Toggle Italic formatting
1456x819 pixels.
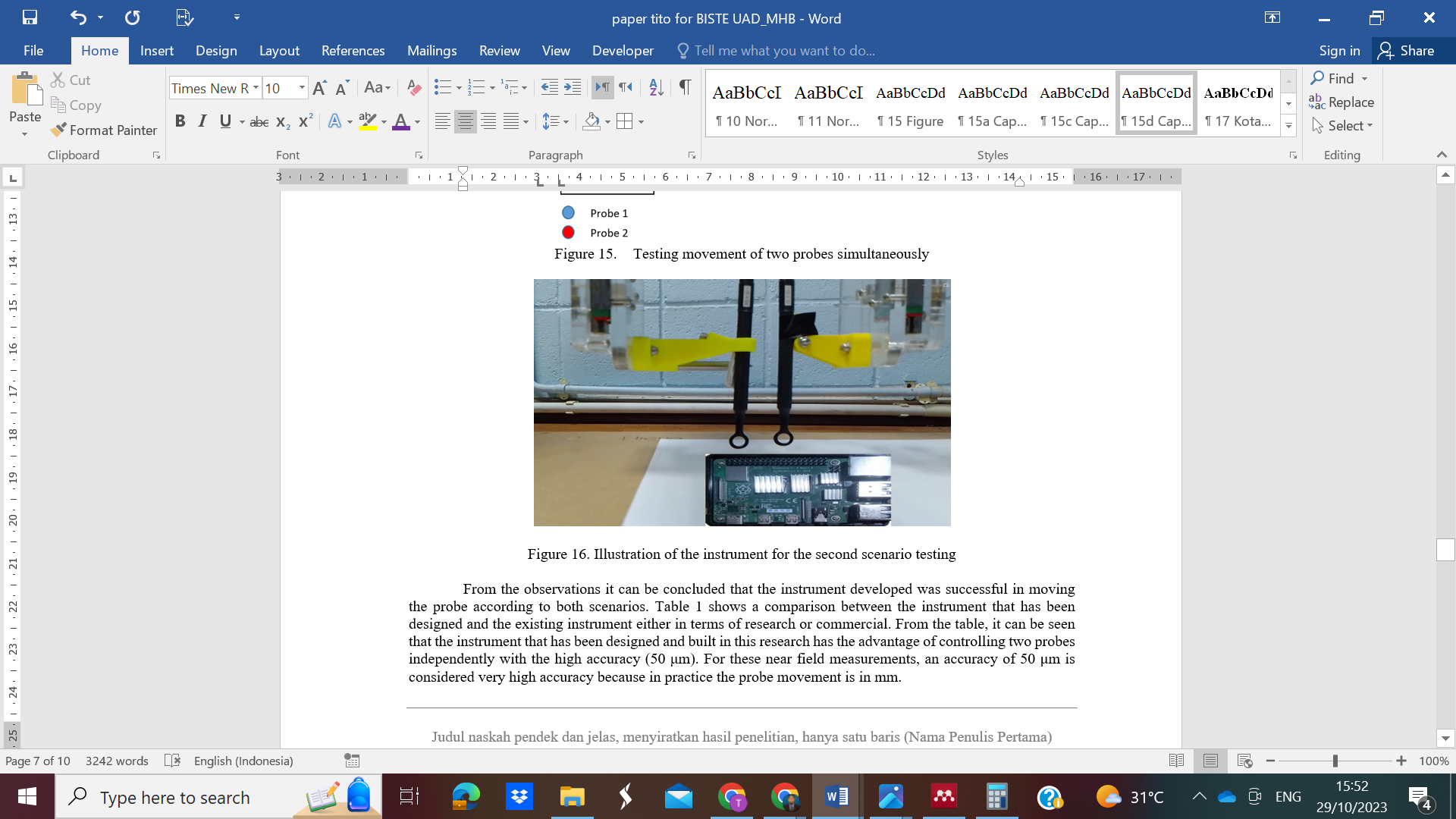pos(202,121)
